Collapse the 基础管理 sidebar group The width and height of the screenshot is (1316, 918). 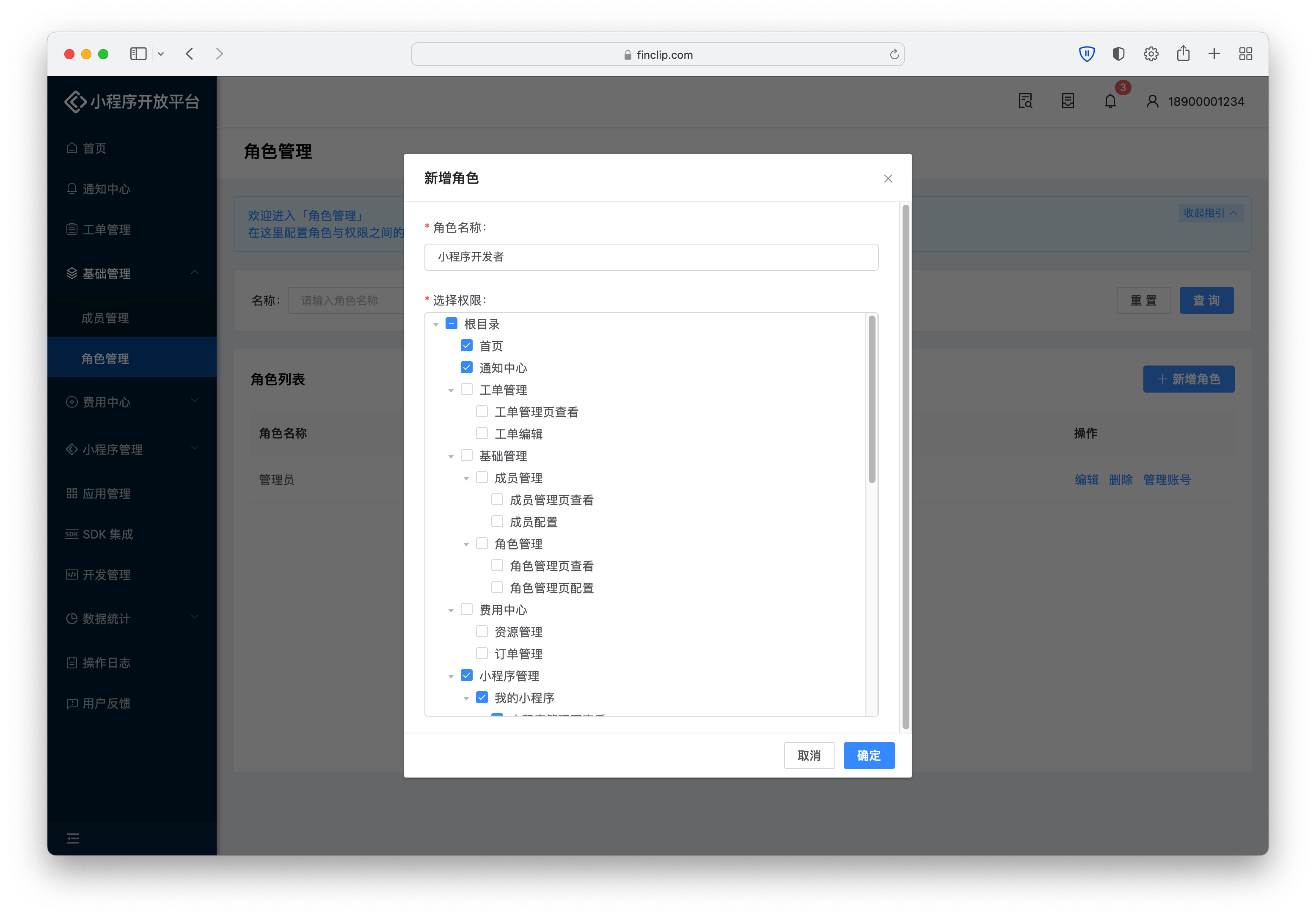[x=132, y=273]
